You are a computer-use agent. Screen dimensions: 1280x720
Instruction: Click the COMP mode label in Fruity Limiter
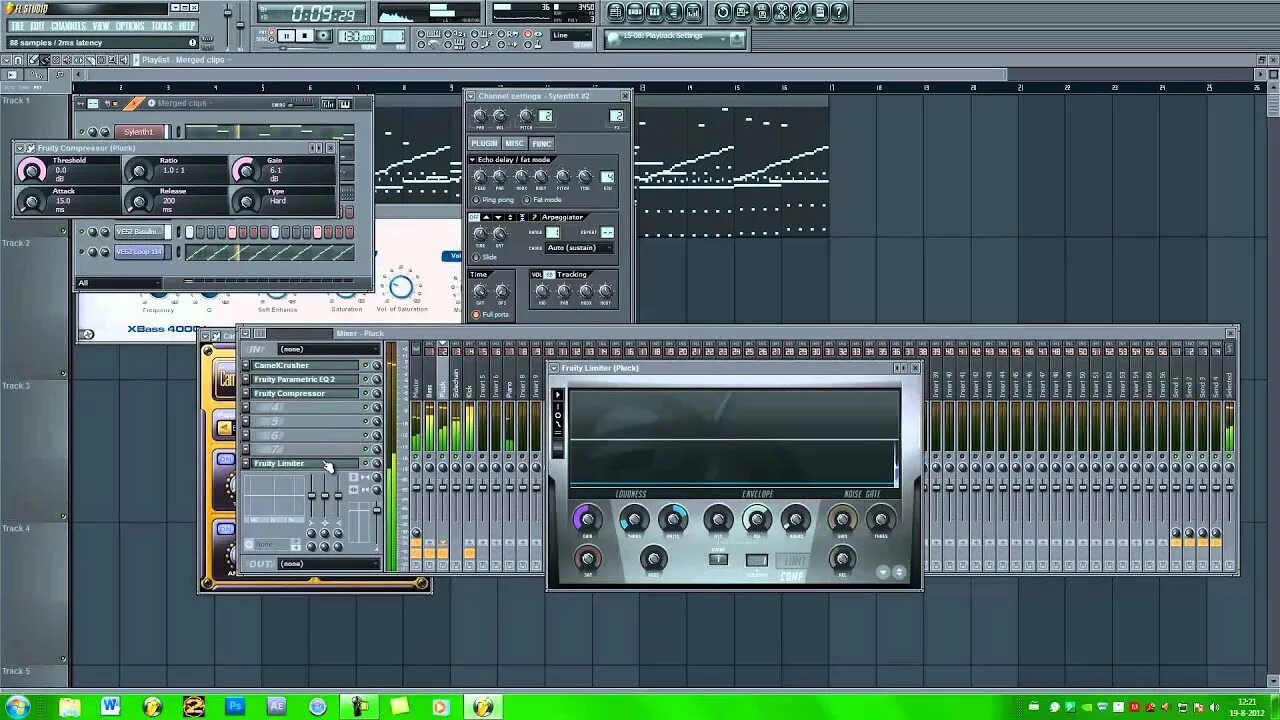(x=792, y=576)
